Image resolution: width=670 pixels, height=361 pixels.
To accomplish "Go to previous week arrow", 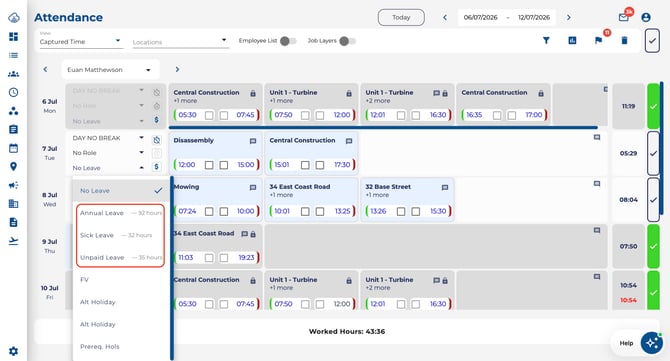I will (x=445, y=18).
